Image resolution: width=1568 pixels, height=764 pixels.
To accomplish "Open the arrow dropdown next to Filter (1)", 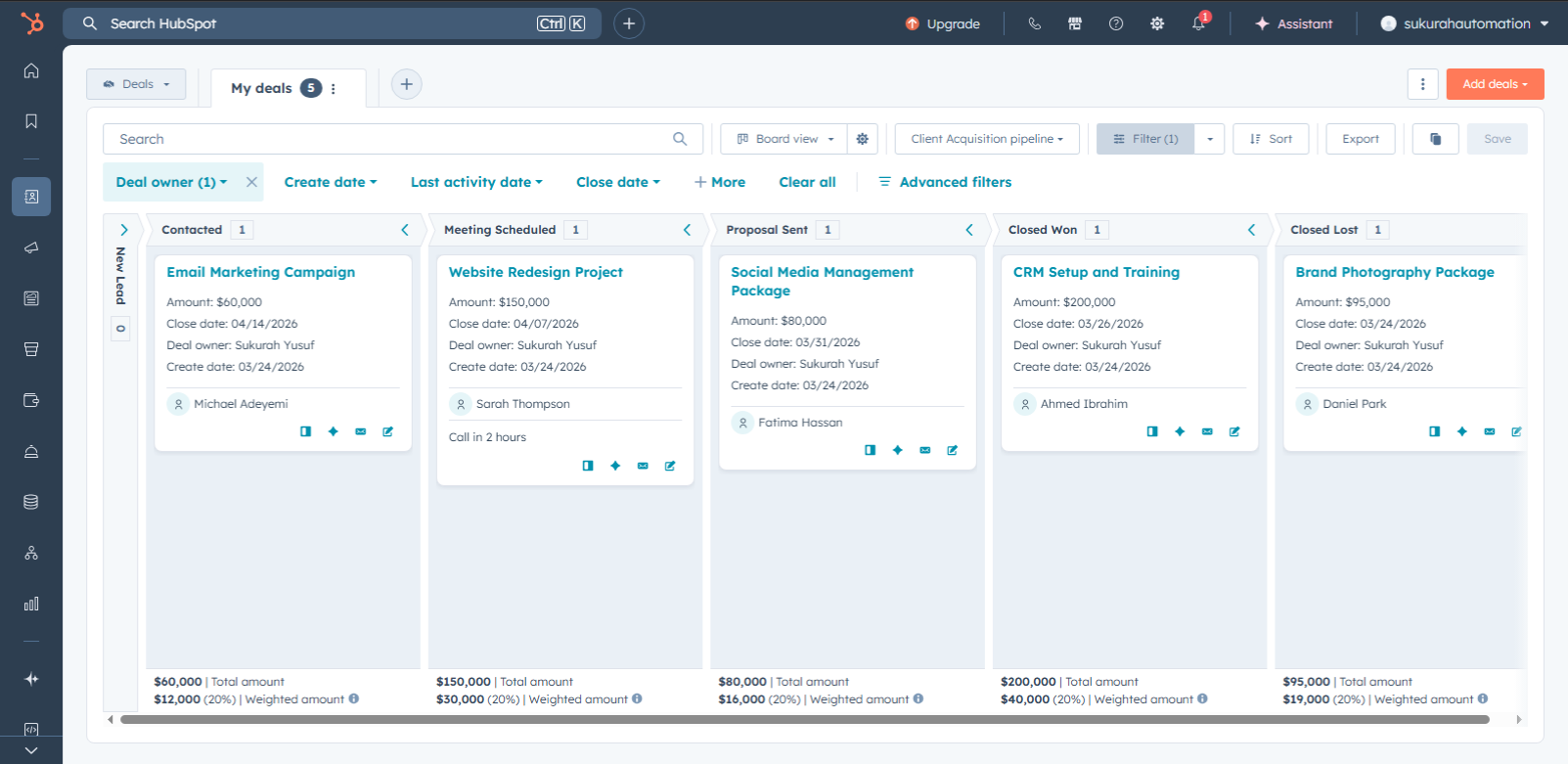I will (x=1210, y=139).
